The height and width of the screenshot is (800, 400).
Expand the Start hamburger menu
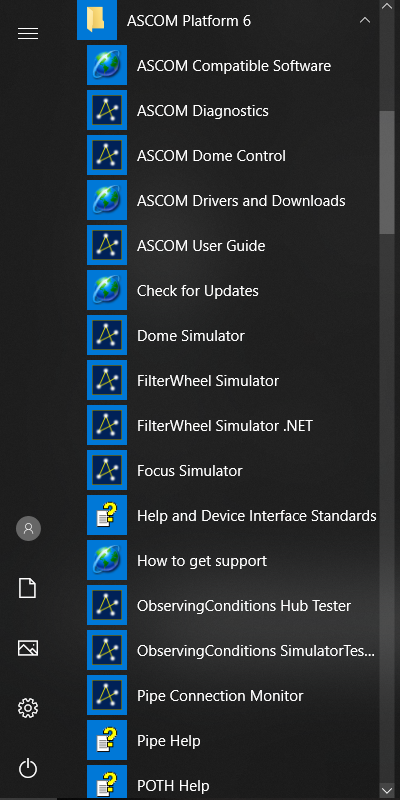pos(28,34)
